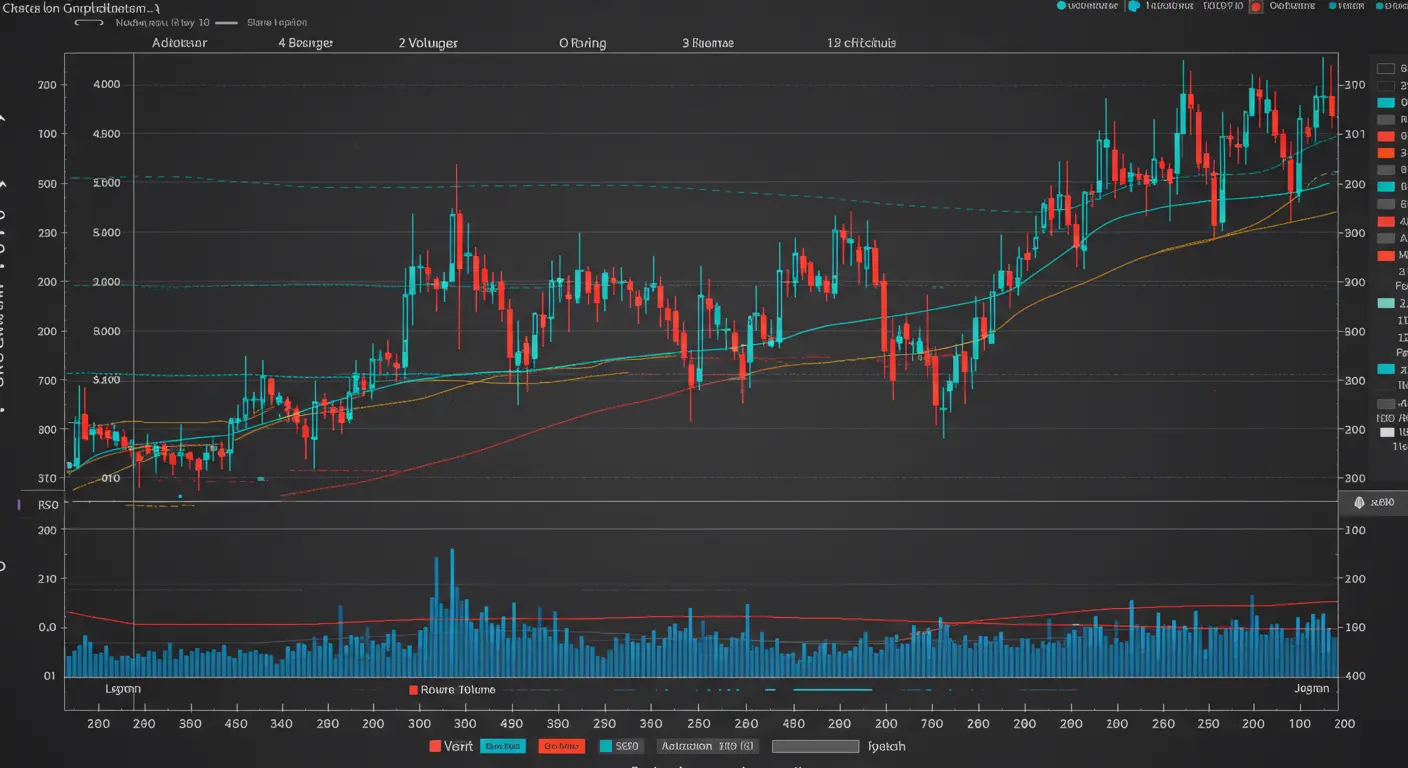Click the droplet icon beside 'x0i0' label
Screen dimensions: 1408x768
point(1359,503)
